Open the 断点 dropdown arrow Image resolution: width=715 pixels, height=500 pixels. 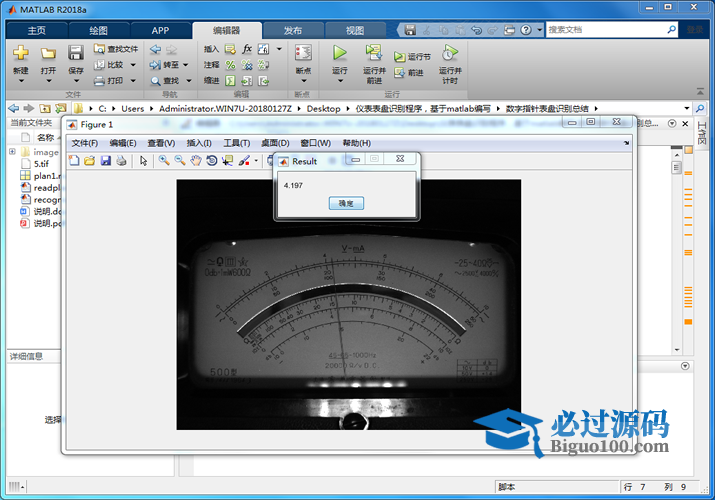304,81
